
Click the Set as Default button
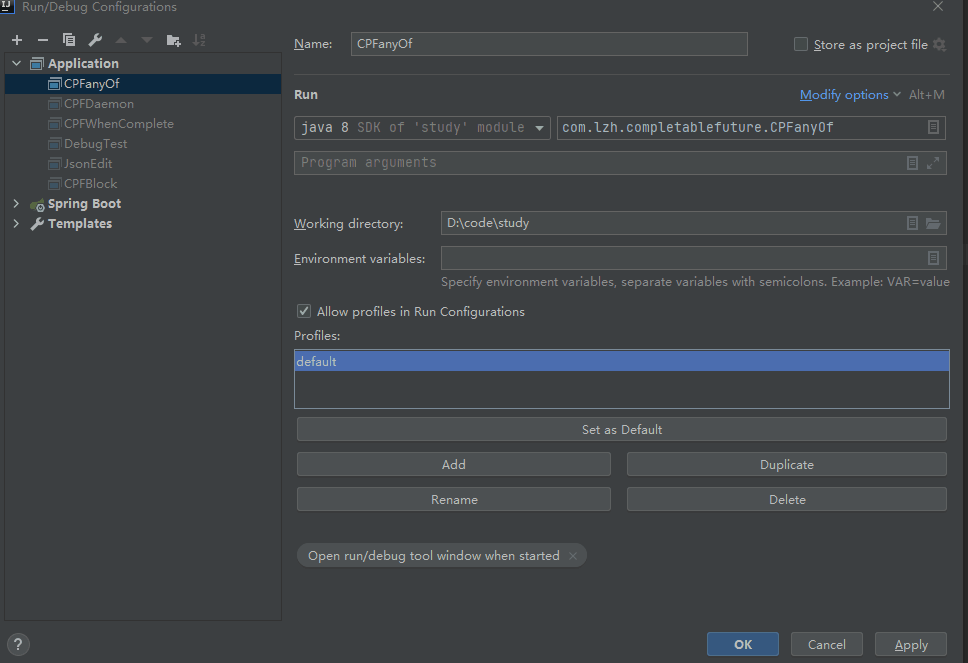pyautogui.click(x=621, y=430)
